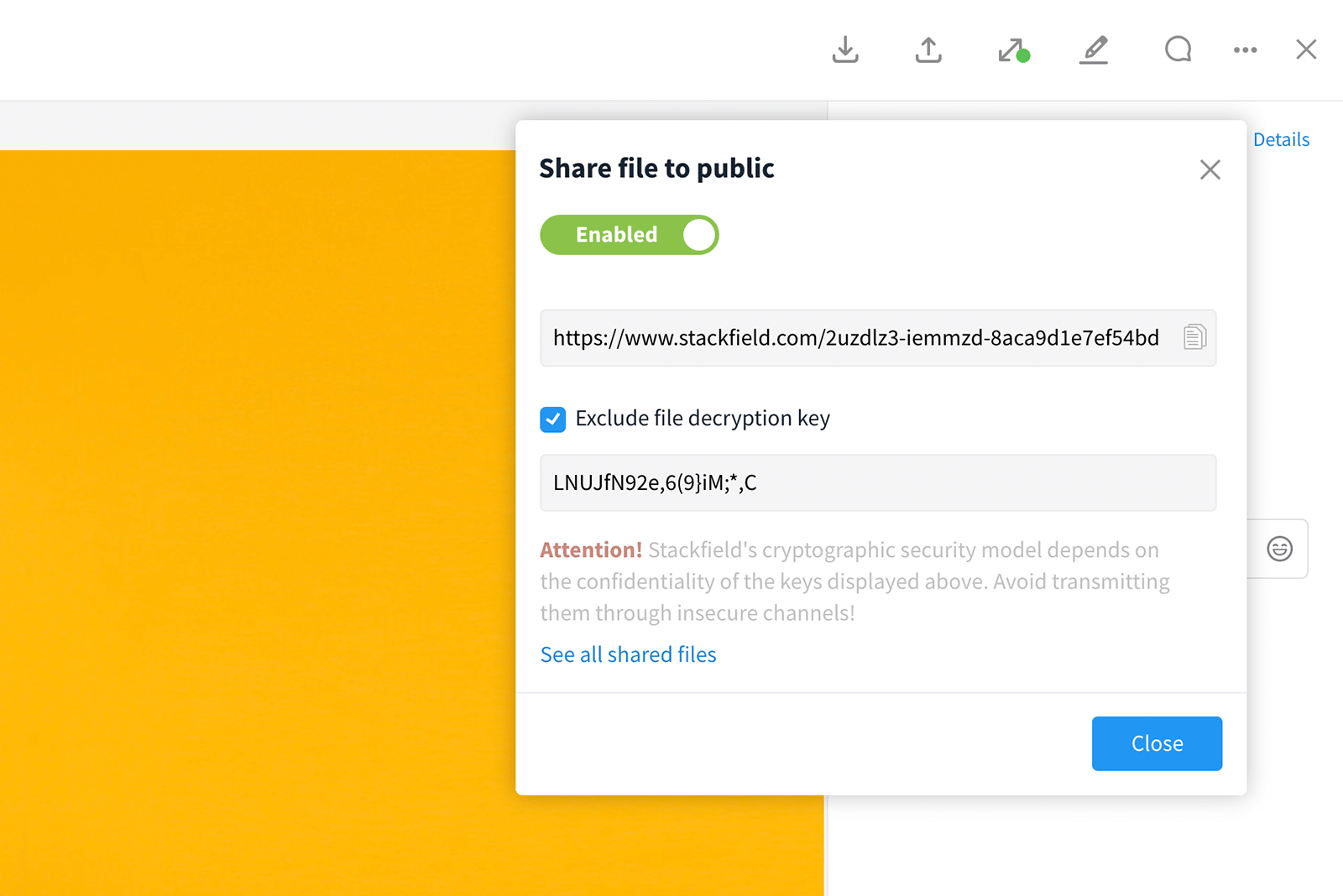Click the pencil edit icon
This screenshot has height=896, width=1343.
1094,49
